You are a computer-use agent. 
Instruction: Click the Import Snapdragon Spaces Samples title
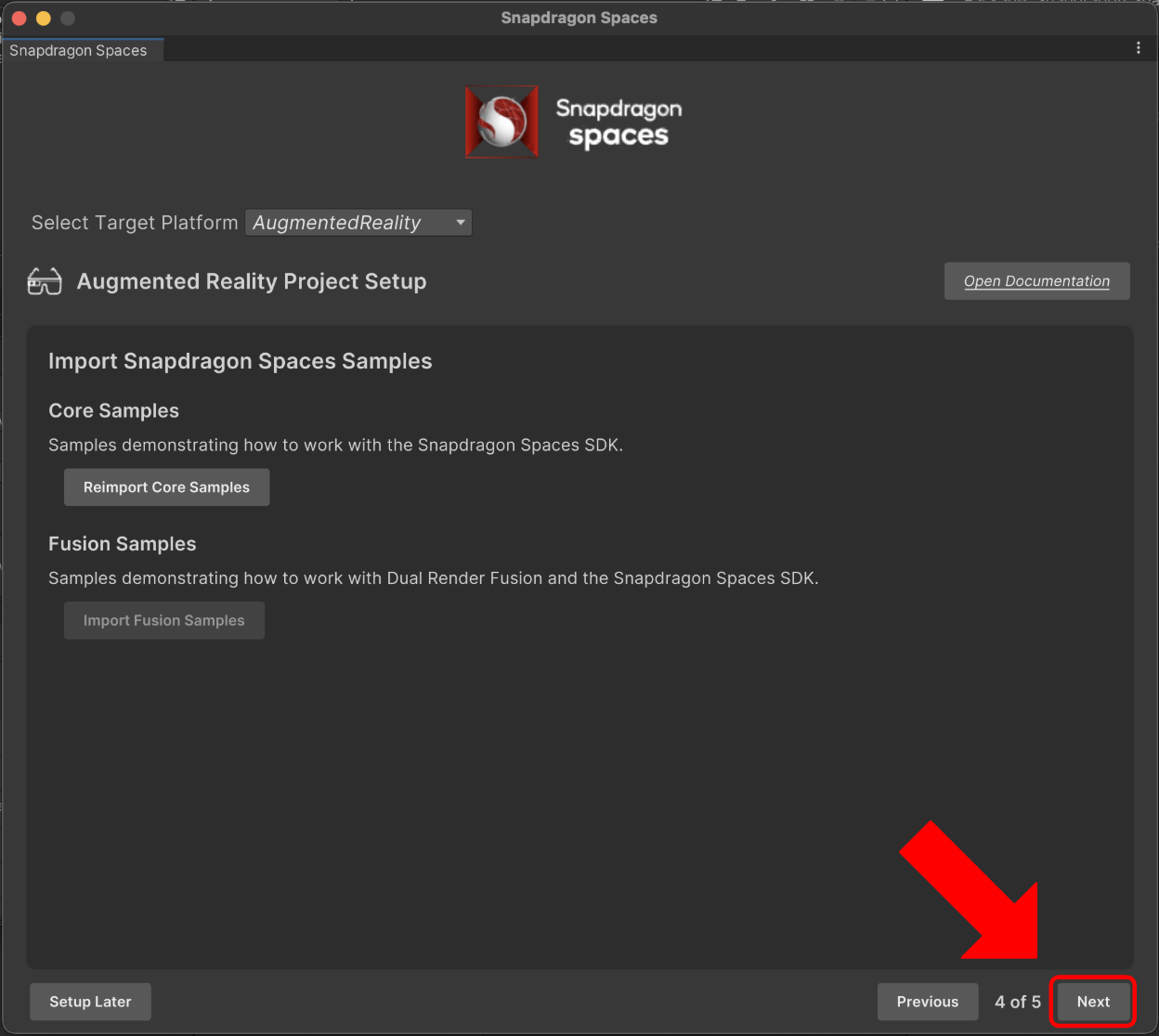click(241, 361)
